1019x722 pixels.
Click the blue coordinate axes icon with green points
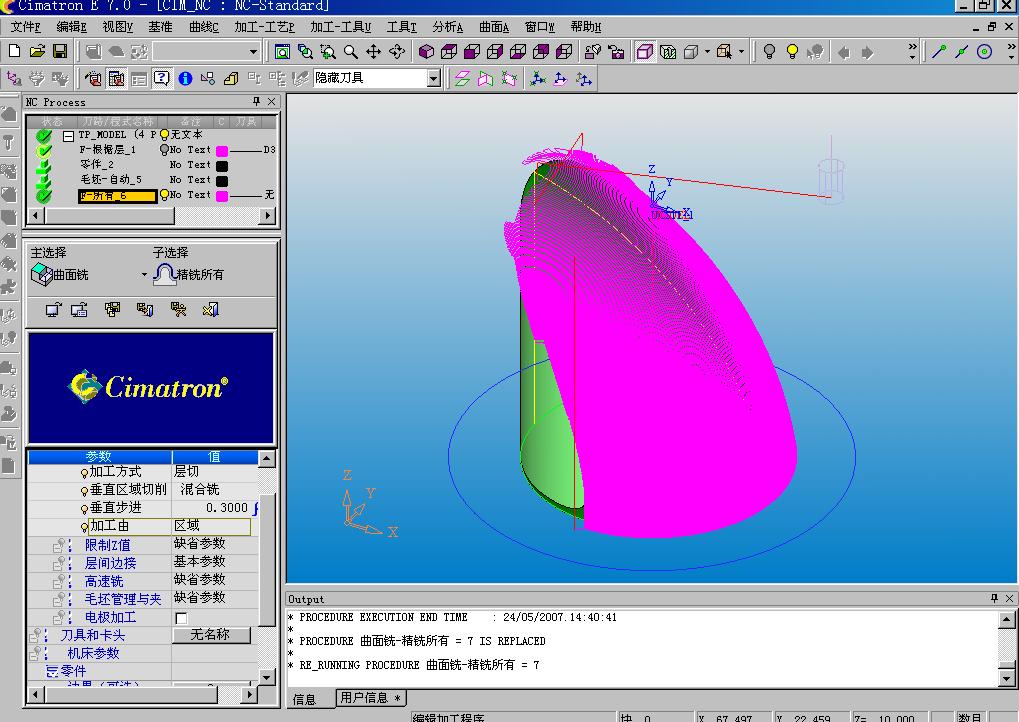pos(537,79)
